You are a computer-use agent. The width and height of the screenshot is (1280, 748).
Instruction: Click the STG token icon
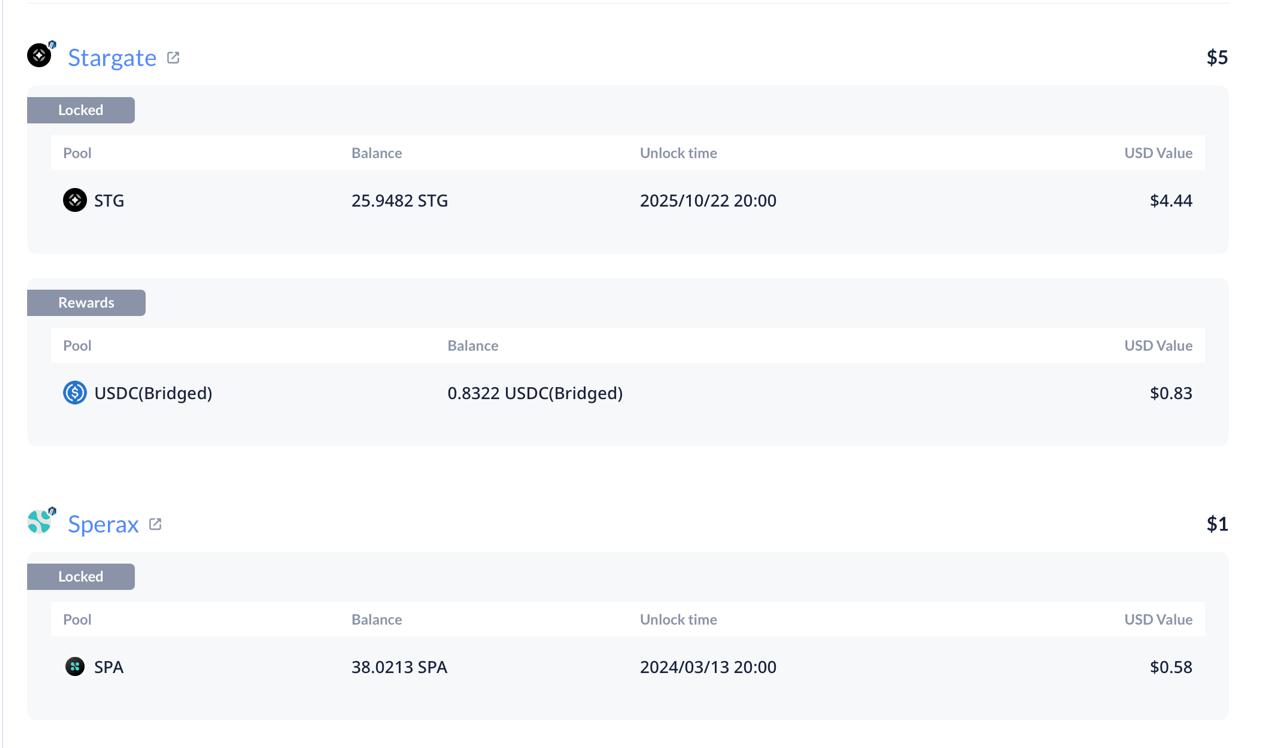click(75, 200)
